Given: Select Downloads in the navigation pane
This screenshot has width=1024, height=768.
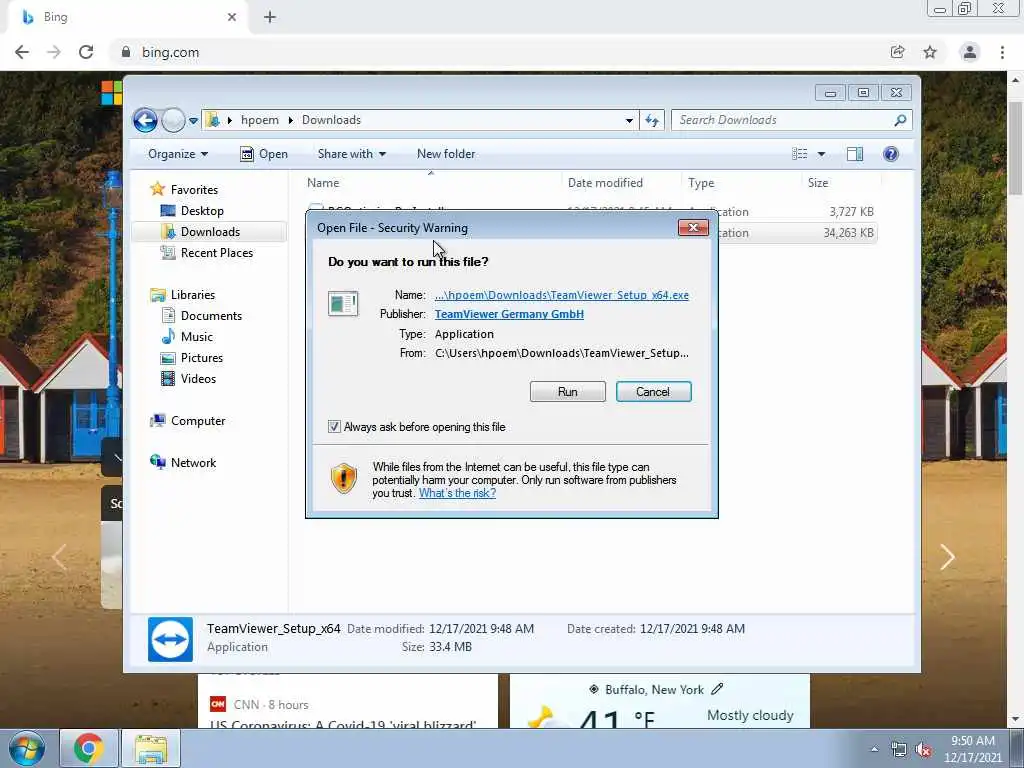Looking at the screenshot, I should point(210,232).
